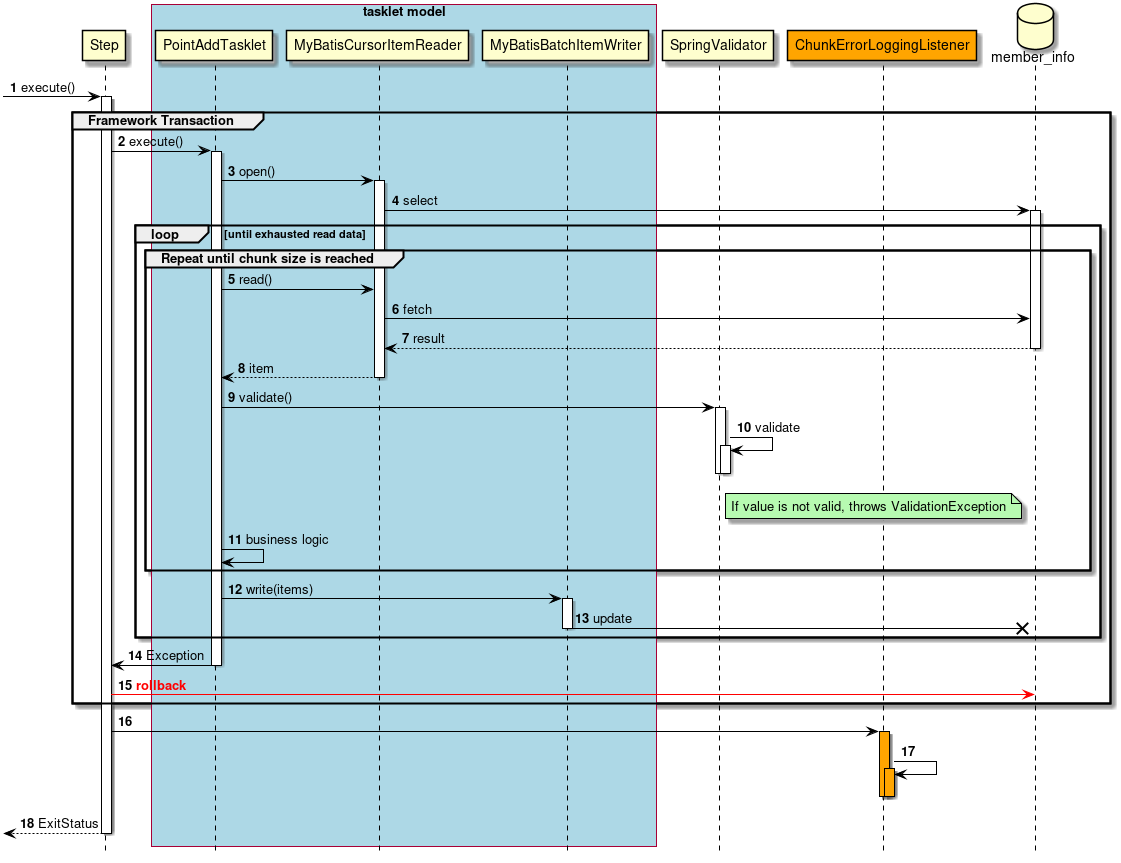
Task: Click the orange ChunkErrorLoggingListener activation bar
Action: (x=884, y=764)
